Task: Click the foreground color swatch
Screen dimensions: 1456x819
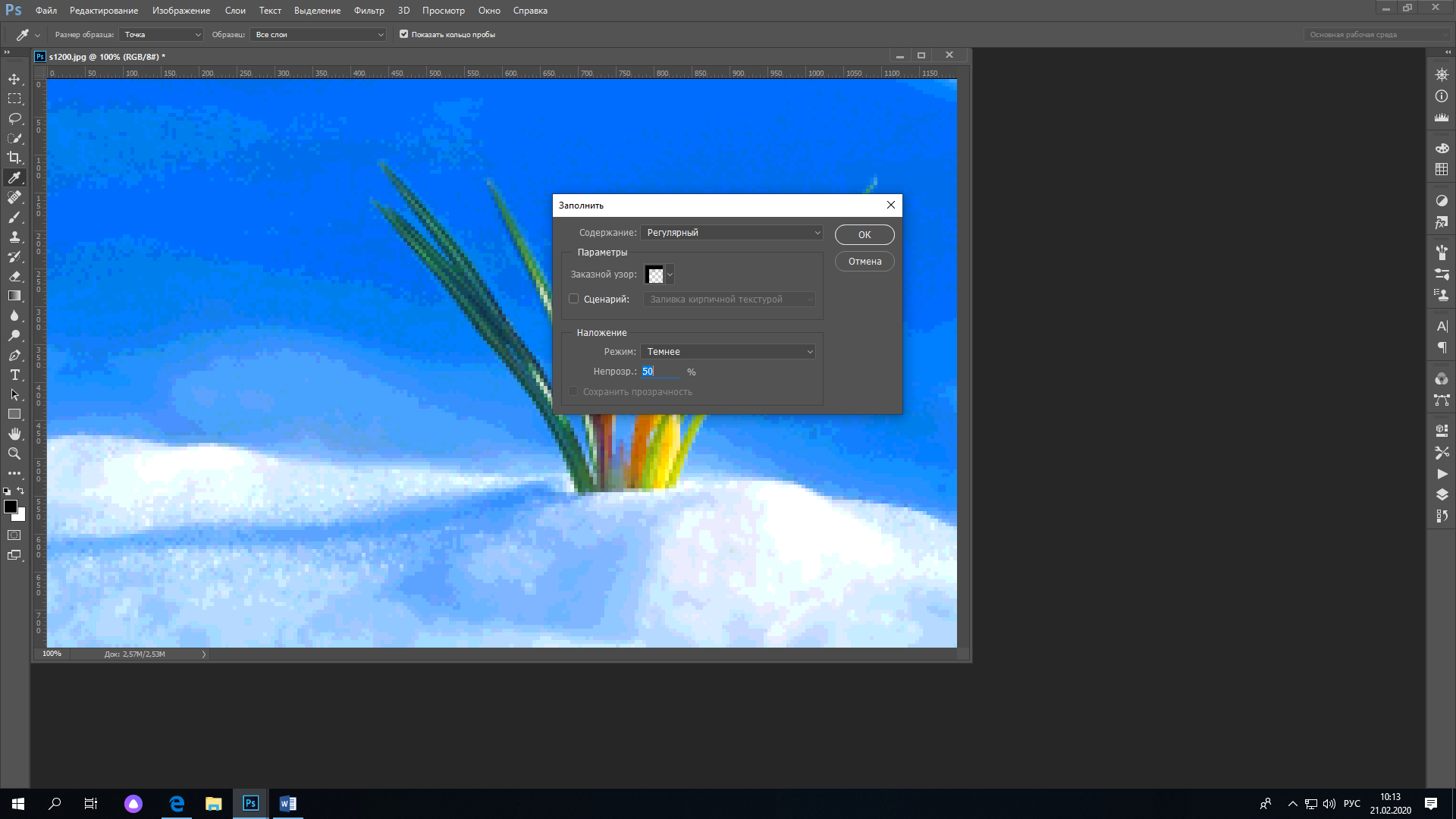Action: [x=10, y=507]
